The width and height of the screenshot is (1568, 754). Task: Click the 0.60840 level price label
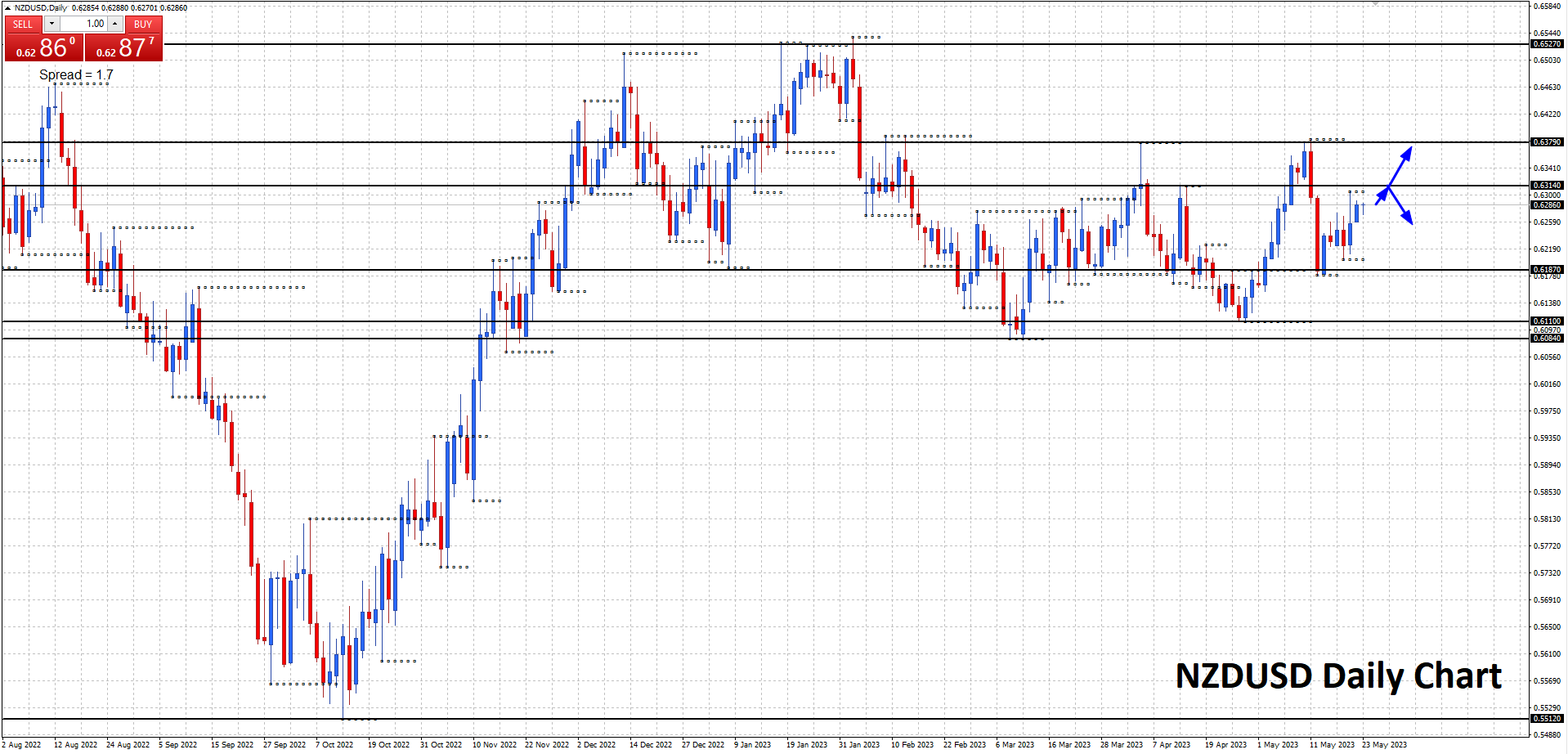(x=1547, y=339)
